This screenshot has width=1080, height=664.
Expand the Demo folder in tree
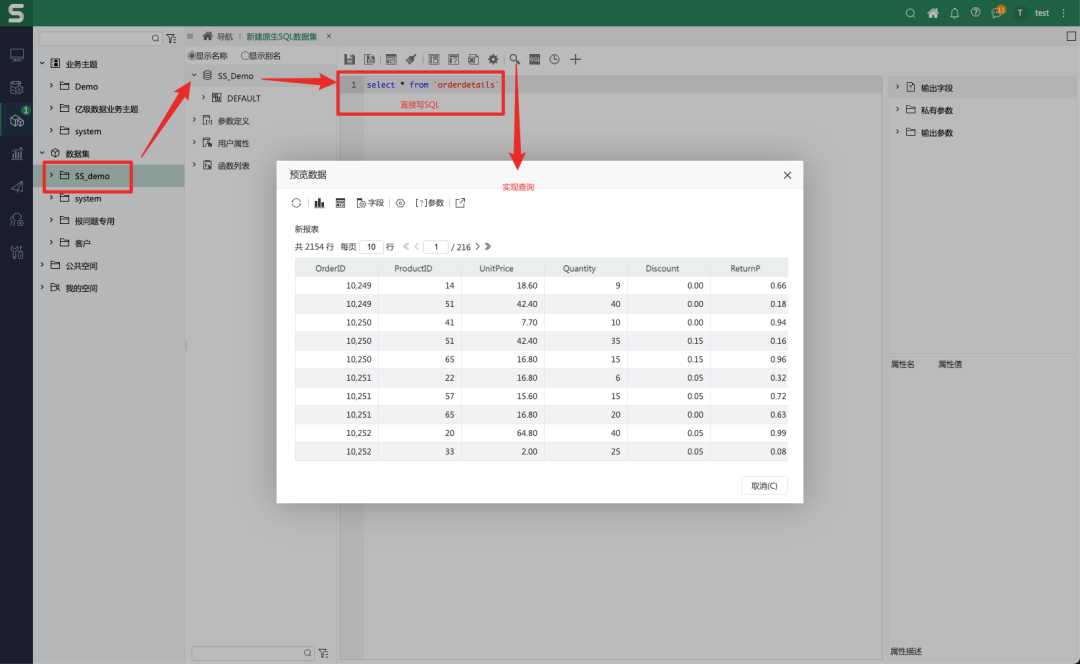pos(51,86)
